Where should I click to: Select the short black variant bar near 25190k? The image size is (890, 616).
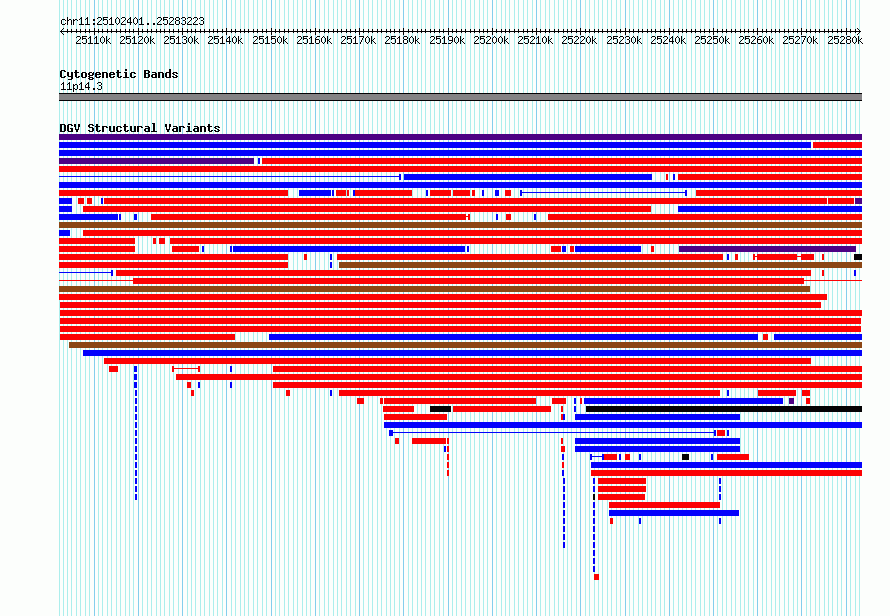[440, 409]
